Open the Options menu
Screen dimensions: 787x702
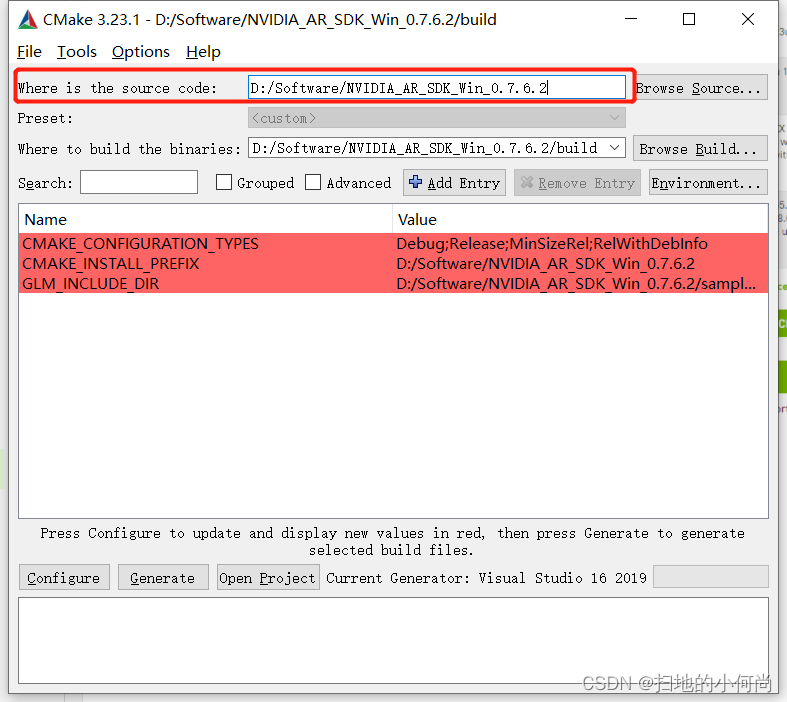[141, 52]
